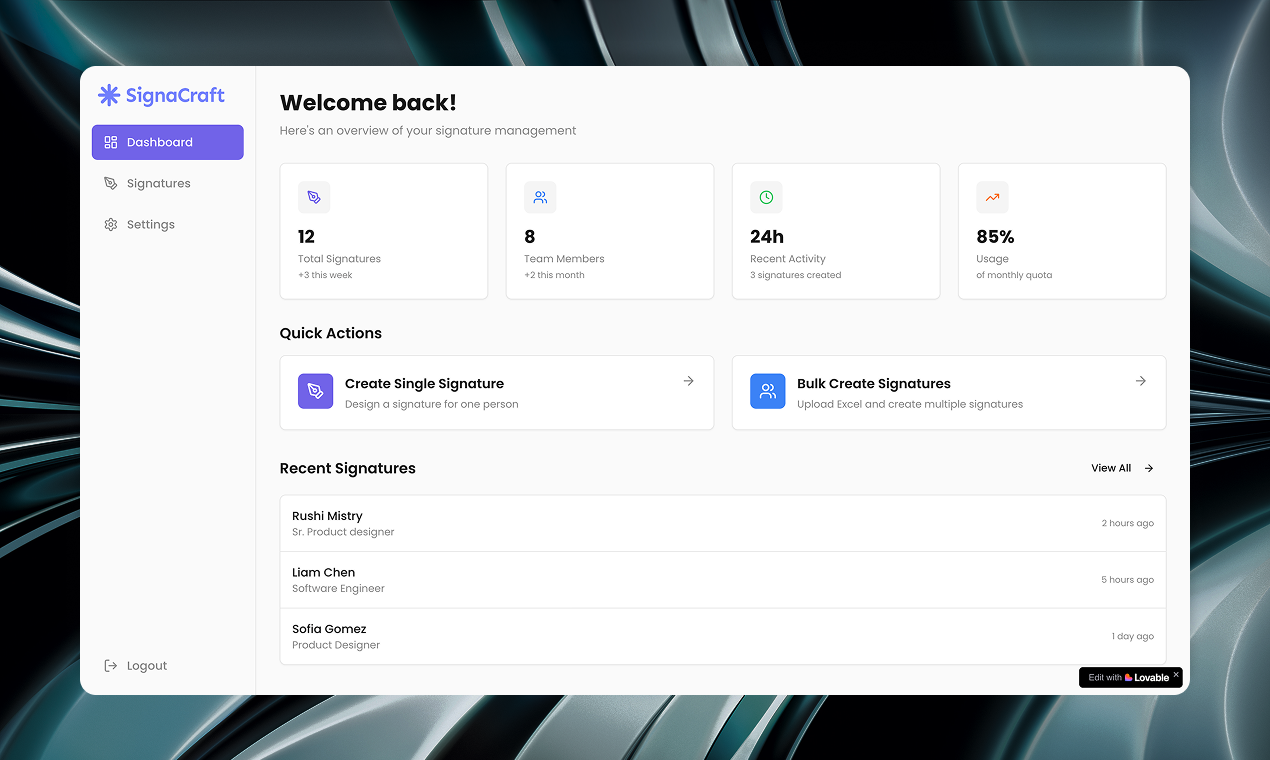Click the 'Recent Signatures' heading
This screenshot has width=1270, height=760.
[x=348, y=468]
